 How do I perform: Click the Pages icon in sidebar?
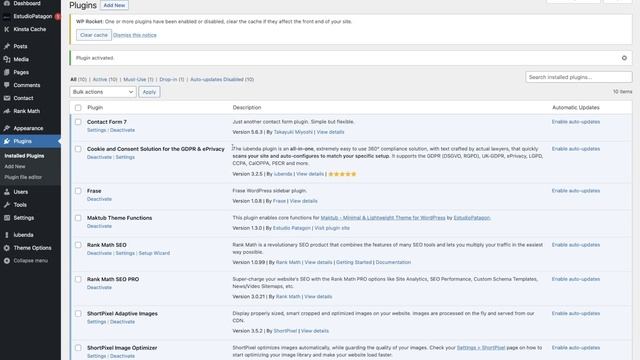pyautogui.click(x=7, y=72)
